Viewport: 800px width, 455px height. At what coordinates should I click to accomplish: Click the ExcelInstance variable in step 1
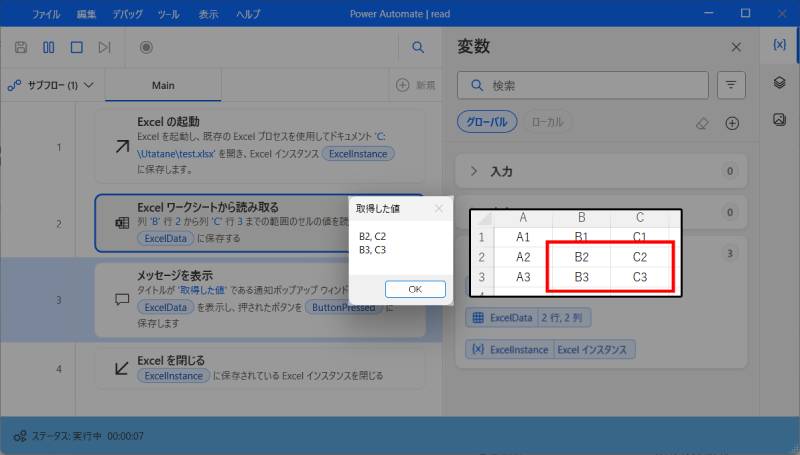358,154
